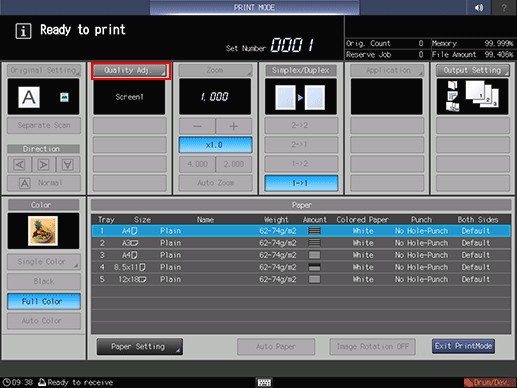Viewport: 517px width, 388px height.
Task: Click the color fruit preview thumbnail
Action: point(43,231)
